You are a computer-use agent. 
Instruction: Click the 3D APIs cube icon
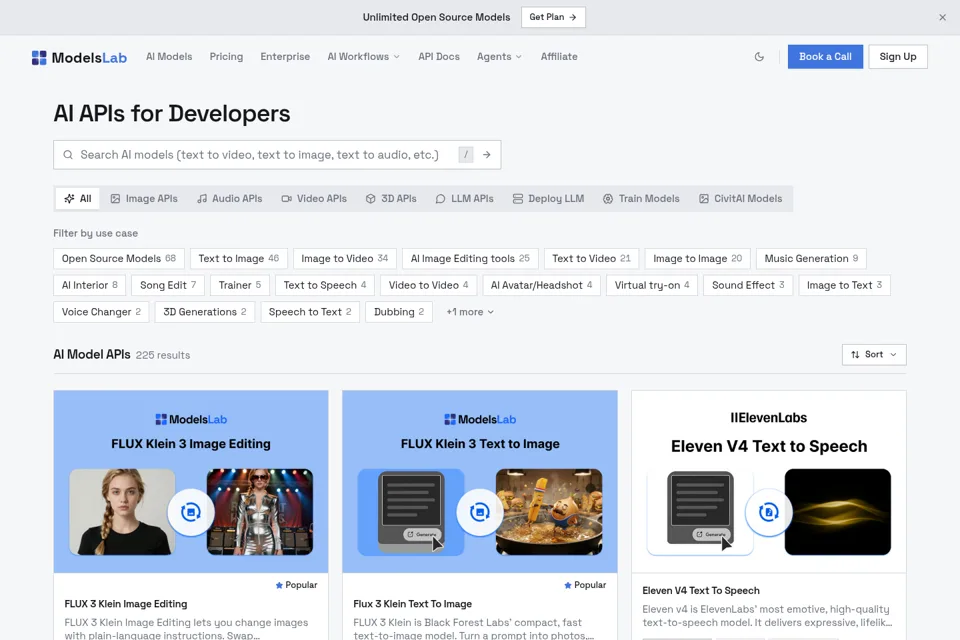coord(370,199)
